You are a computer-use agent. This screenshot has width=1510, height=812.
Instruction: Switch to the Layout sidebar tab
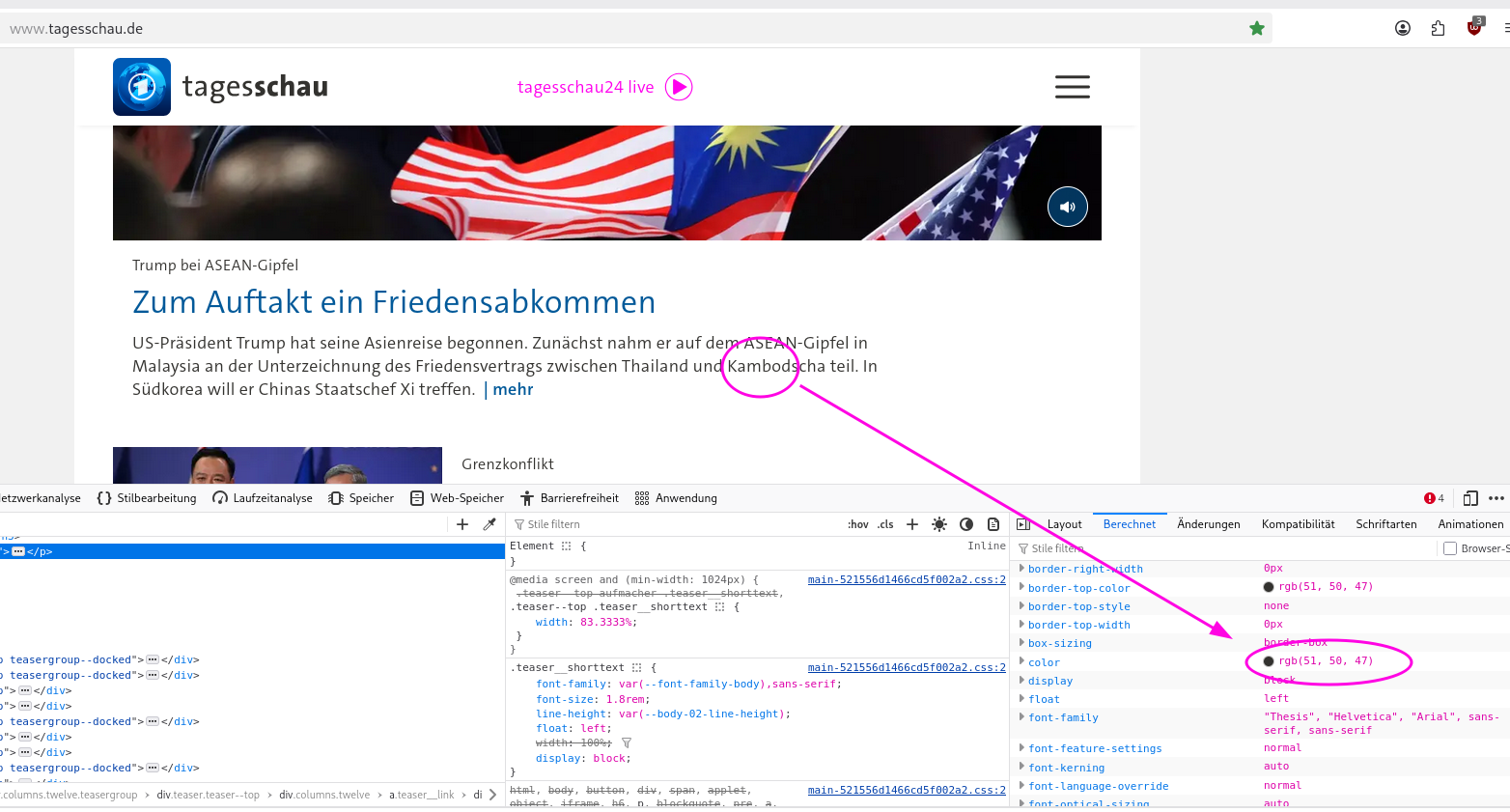[1065, 524]
